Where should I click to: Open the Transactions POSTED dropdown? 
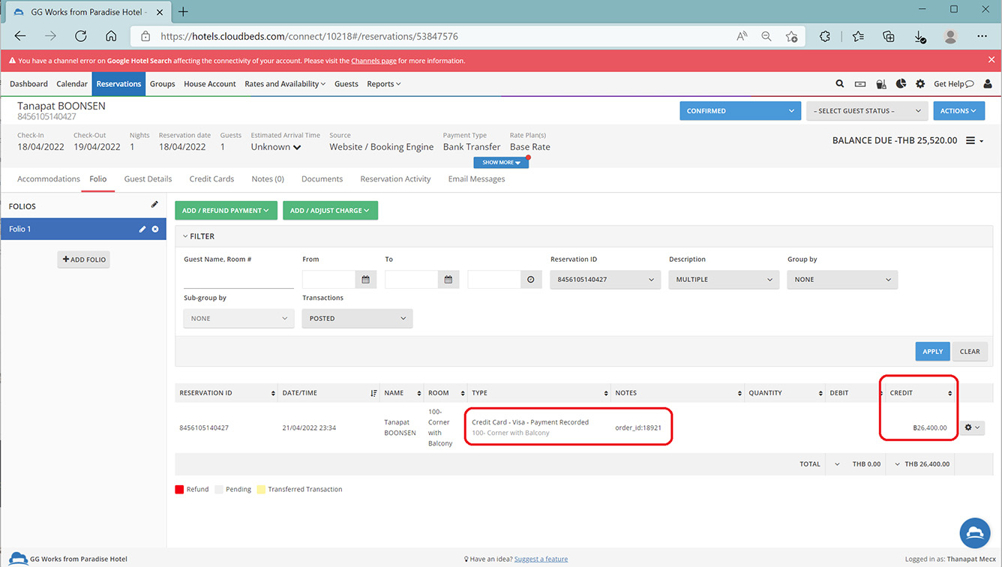356,319
